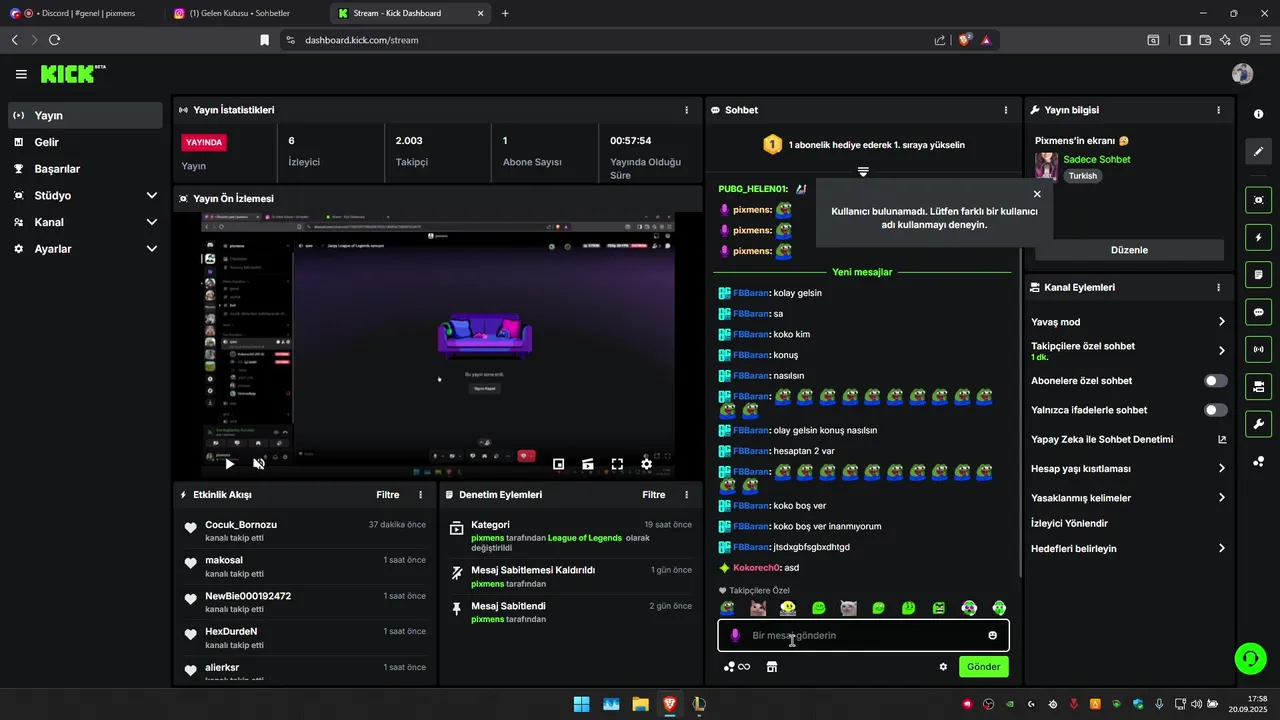Open Yayın bilgisi three-dot menu
This screenshot has width=1280, height=720.
[1218, 110]
